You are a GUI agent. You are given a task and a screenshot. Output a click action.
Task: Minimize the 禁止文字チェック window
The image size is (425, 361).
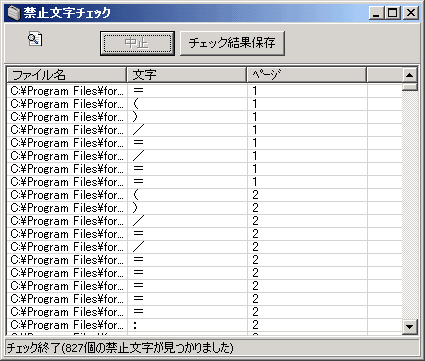pos(377,13)
